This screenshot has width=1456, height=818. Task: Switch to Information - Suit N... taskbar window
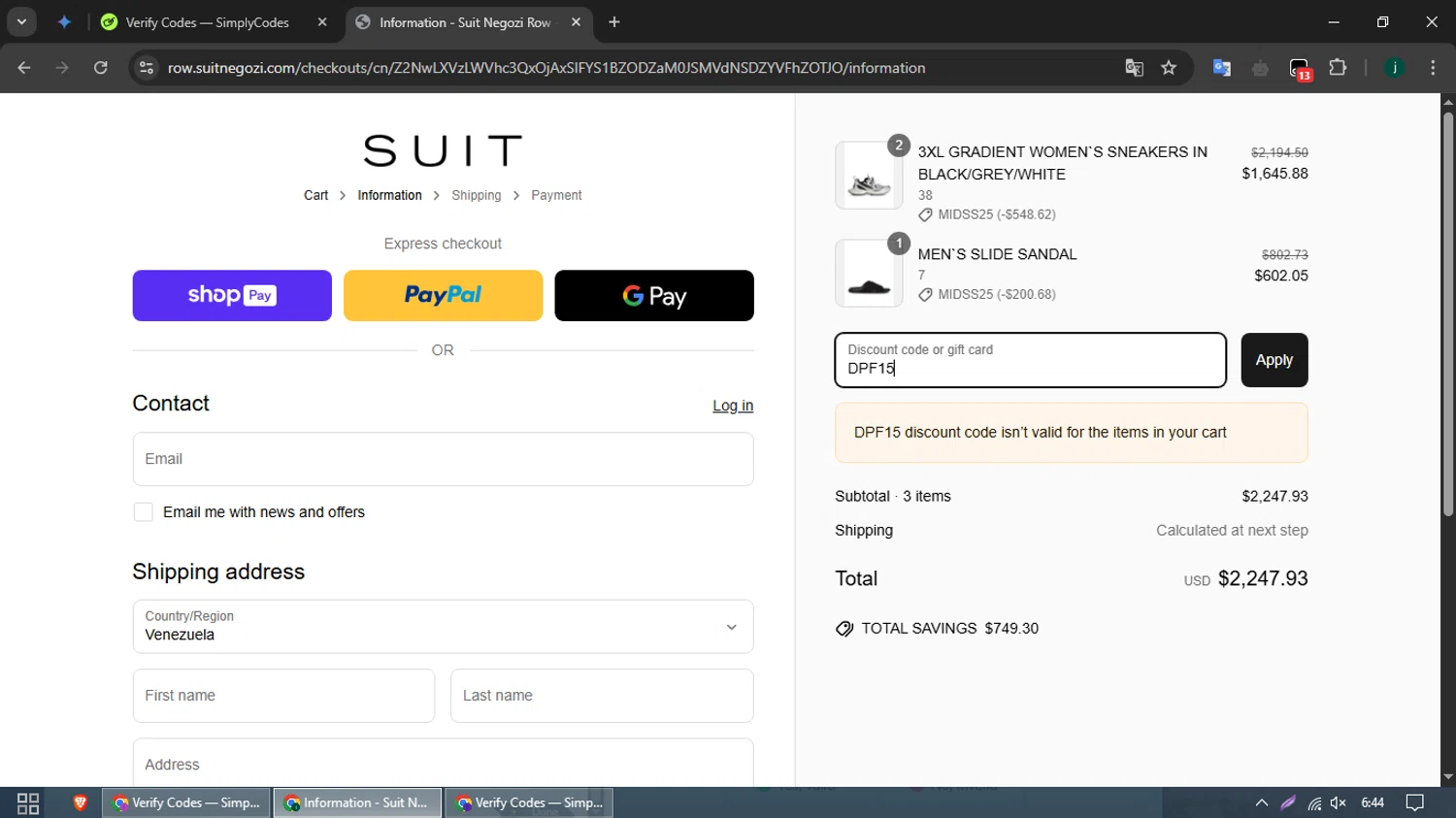click(358, 802)
